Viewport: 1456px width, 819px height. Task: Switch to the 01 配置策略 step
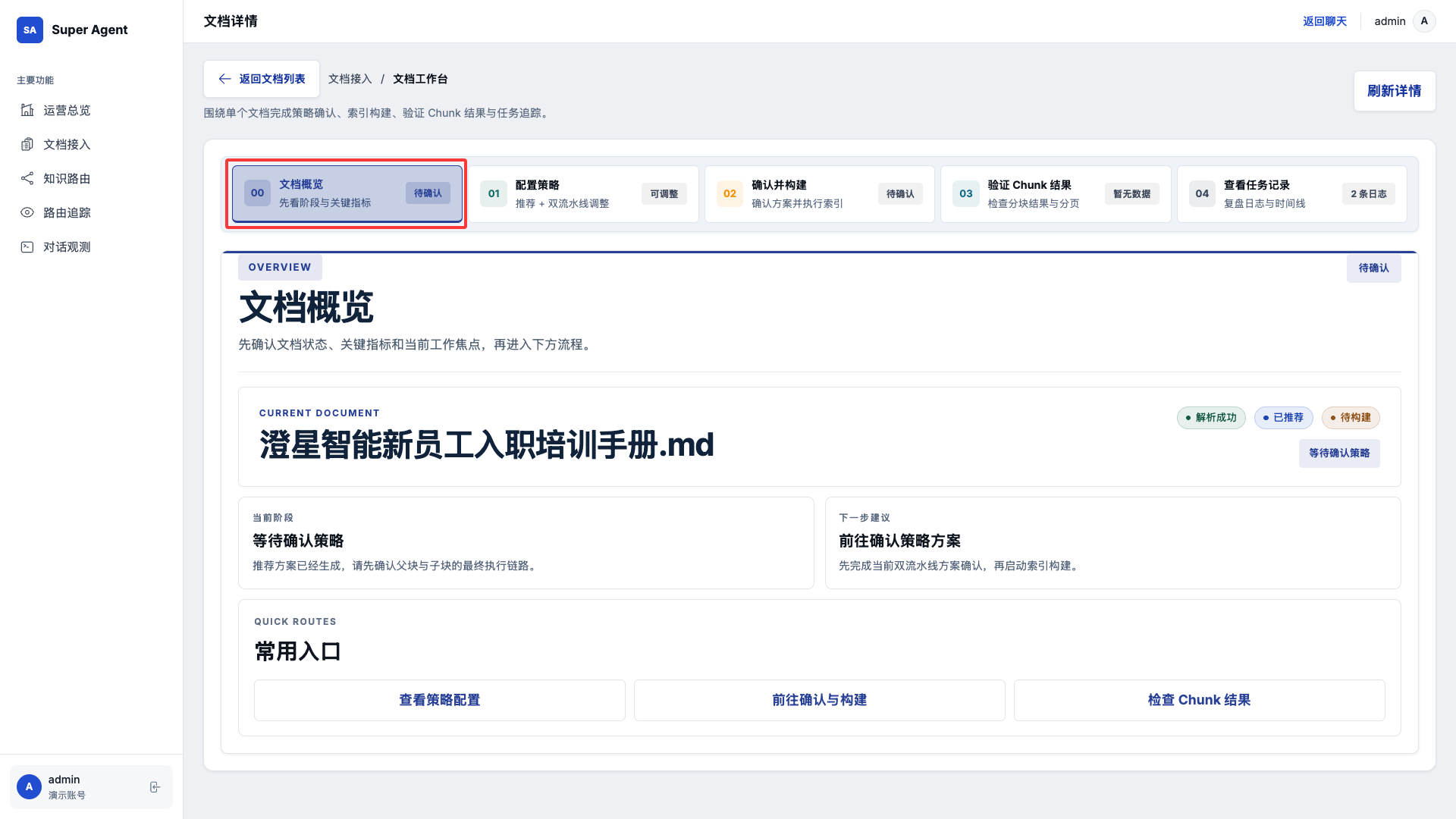point(583,194)
